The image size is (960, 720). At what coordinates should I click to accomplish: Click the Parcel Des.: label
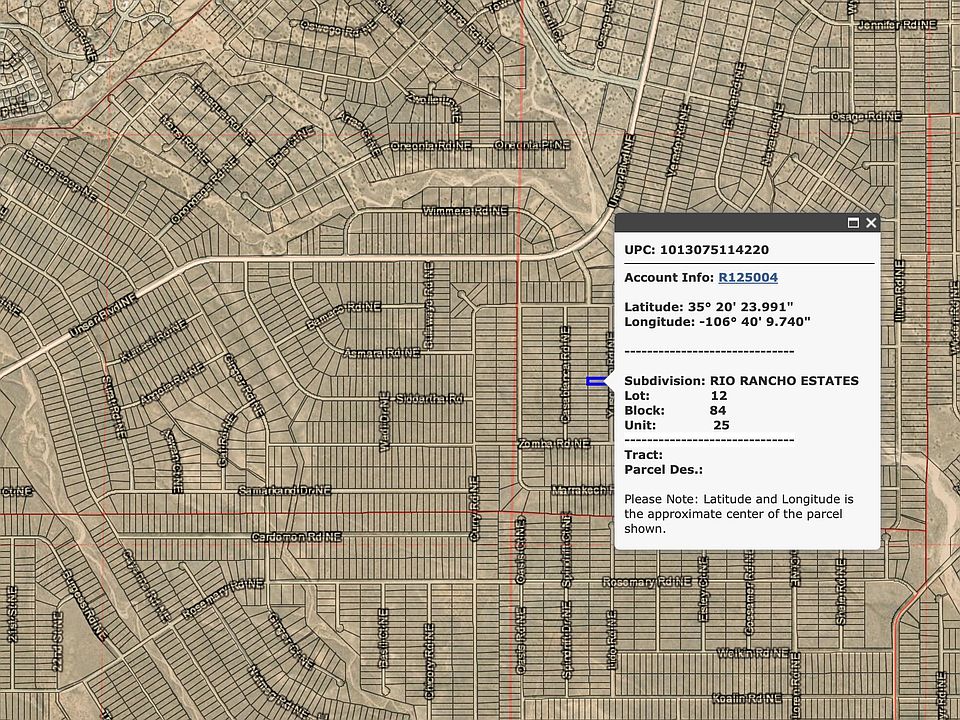coord(664,470)
